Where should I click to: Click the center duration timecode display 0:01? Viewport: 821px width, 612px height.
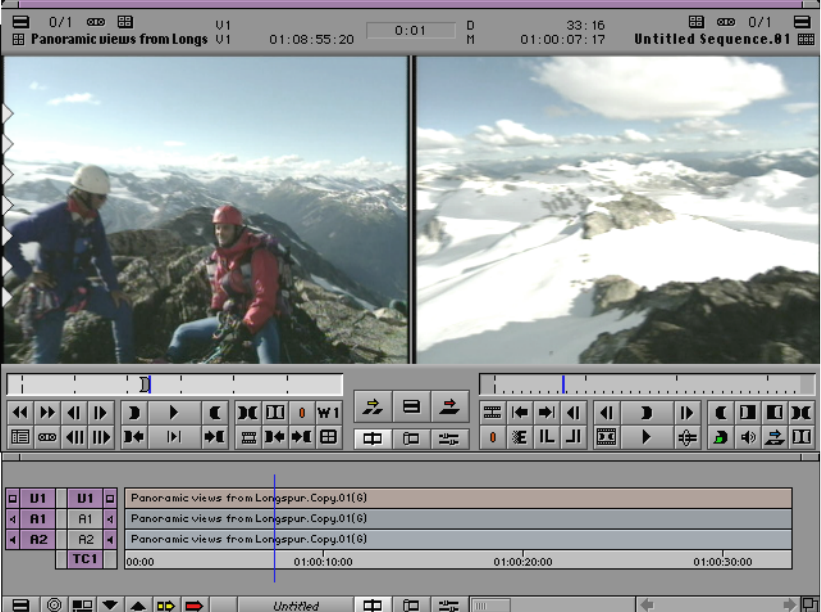click(410, 31)
